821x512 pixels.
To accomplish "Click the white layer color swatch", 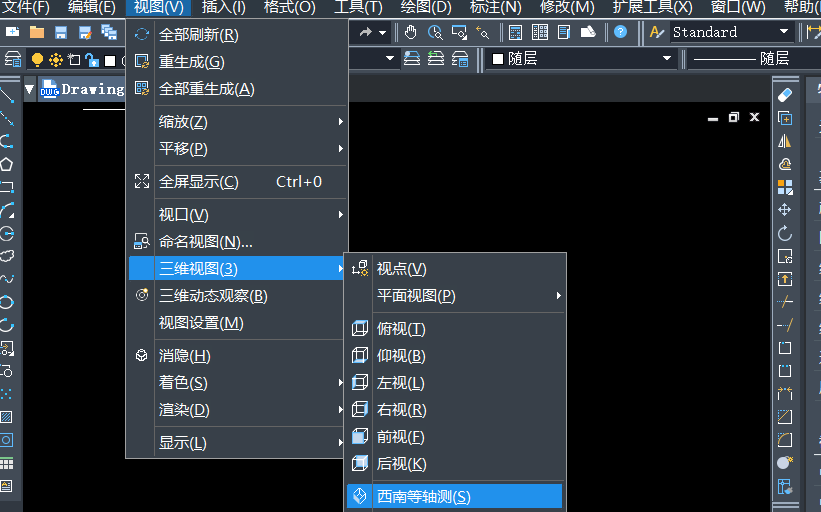I will [x=110, y=61].
